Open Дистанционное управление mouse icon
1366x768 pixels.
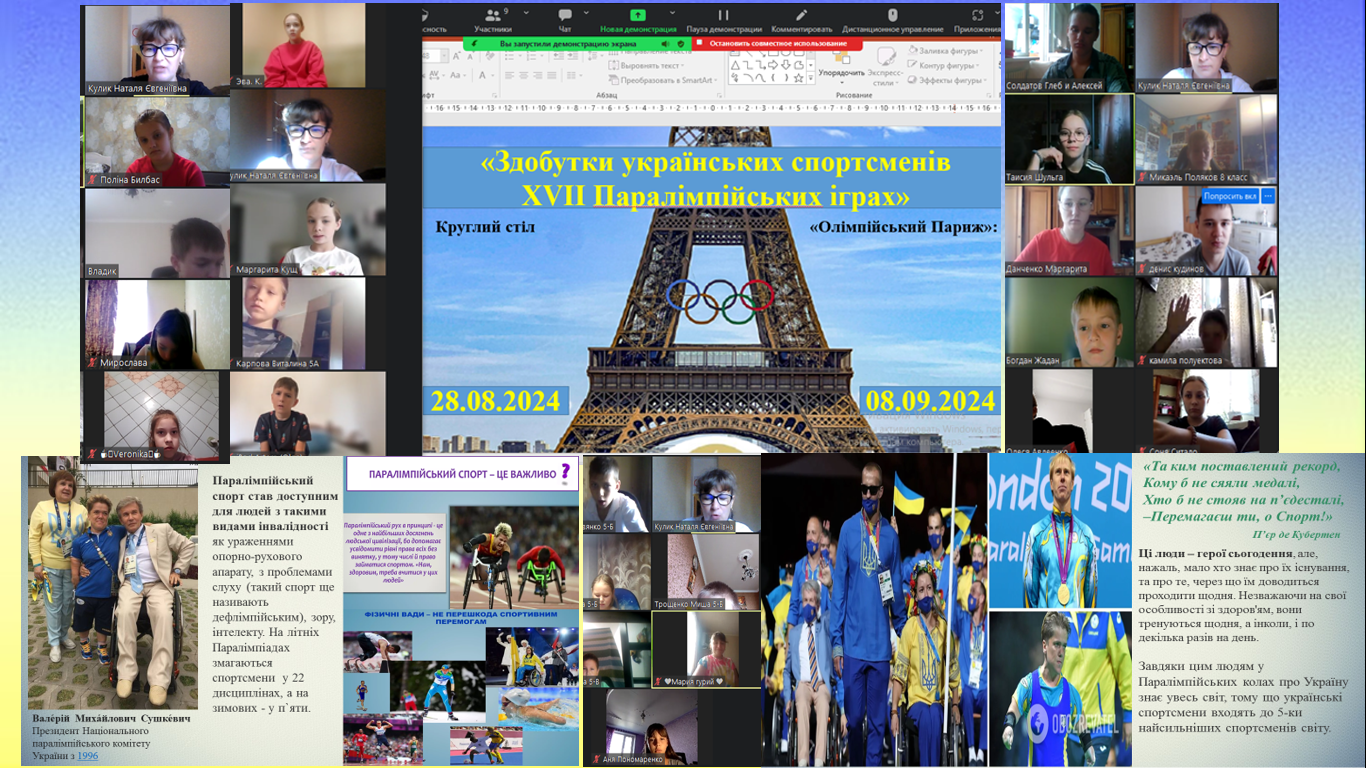pyautogui.click(x=892, y=16)
